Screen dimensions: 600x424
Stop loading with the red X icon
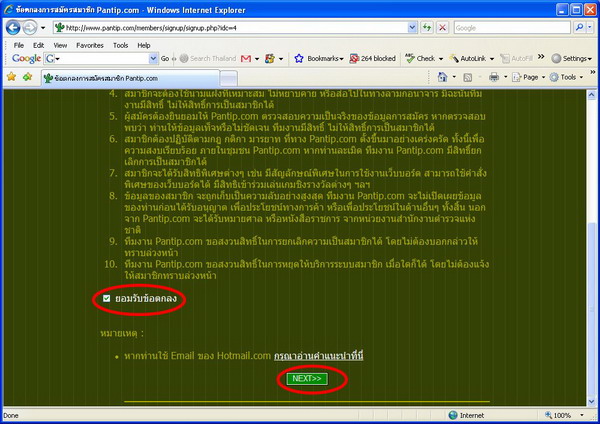pyautogui.click(x=442, y=28)
